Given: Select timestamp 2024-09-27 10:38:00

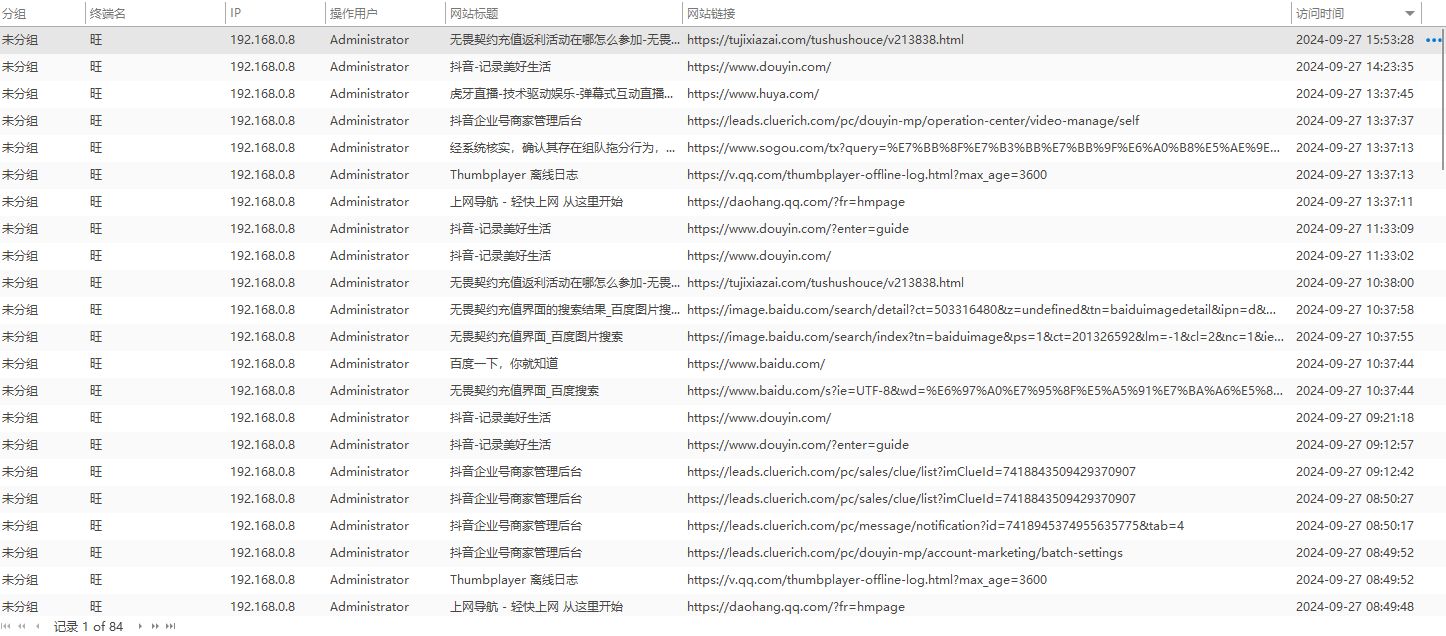Looking at the screenshot, I should pyautogui.click(x=1355, y=283).
